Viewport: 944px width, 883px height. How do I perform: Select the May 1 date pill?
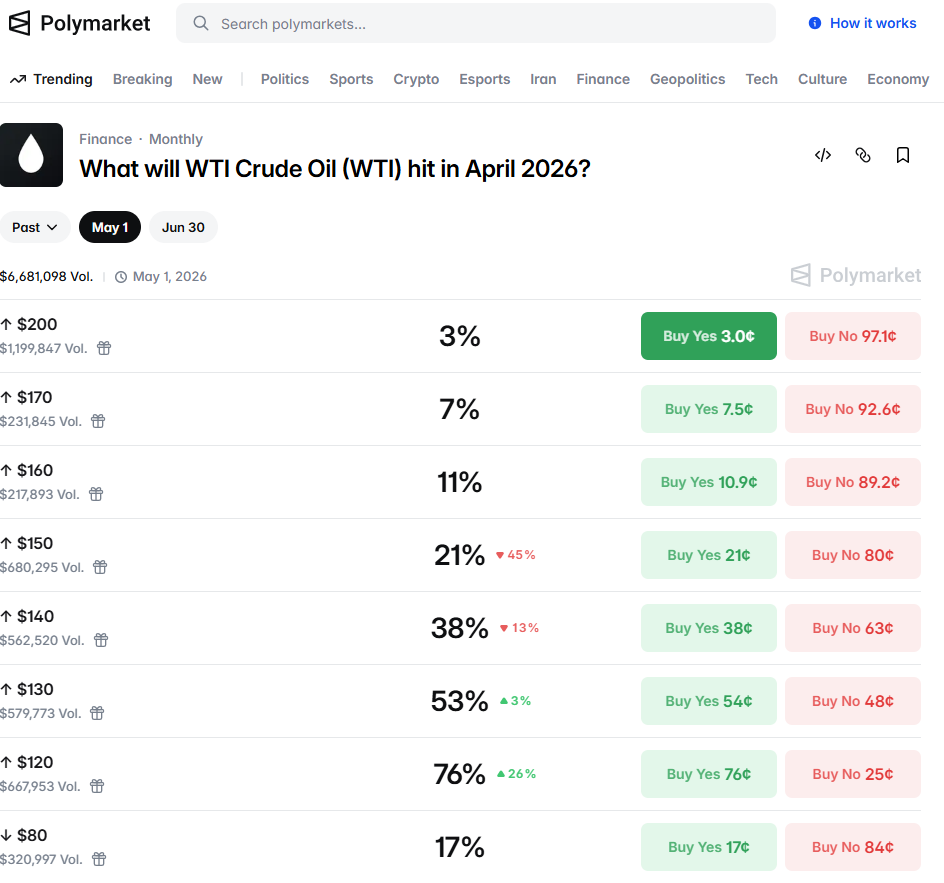(110, 227)
